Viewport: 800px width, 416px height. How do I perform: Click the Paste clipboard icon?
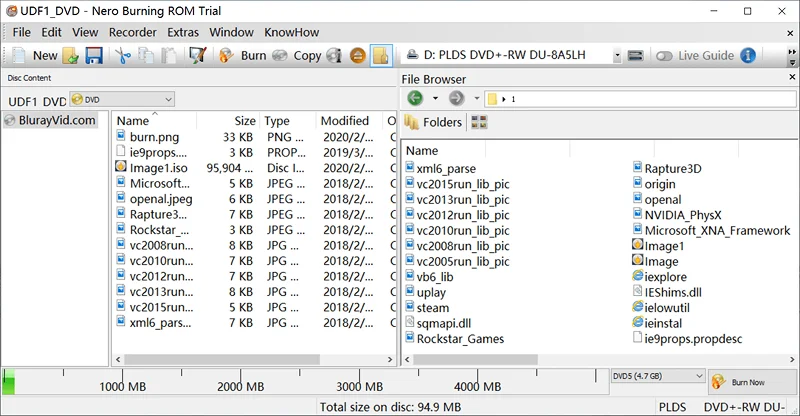tap(169, 56)
